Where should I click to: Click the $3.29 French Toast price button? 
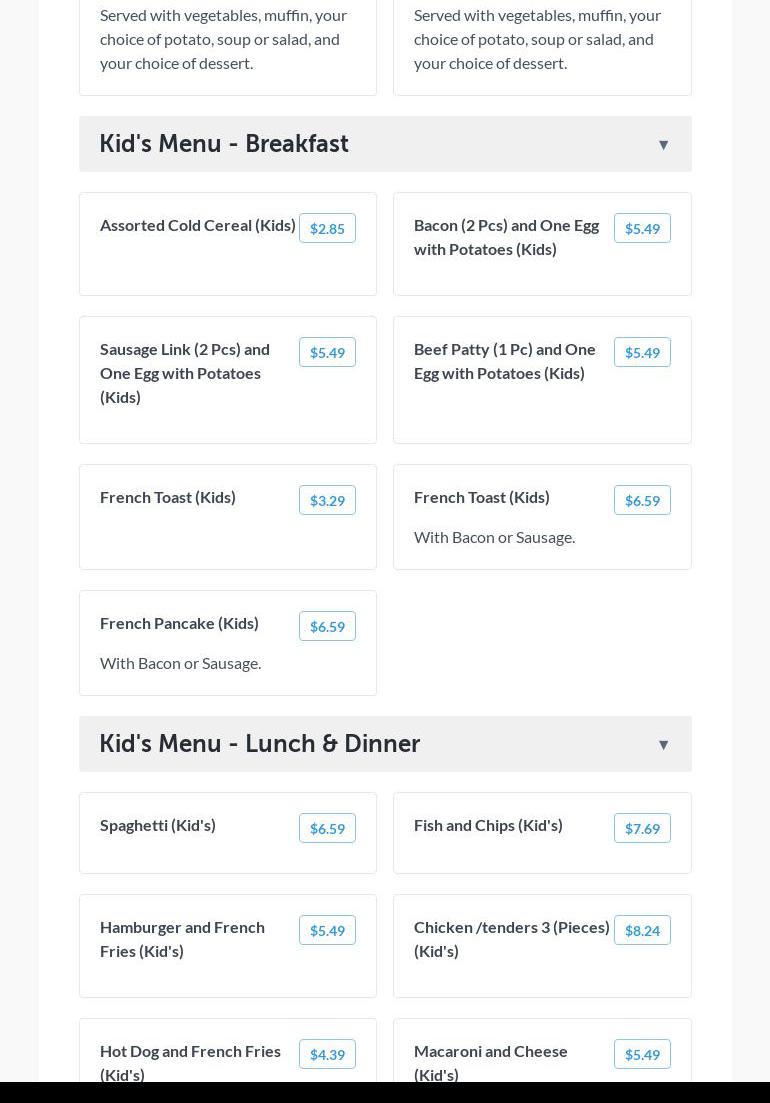[x=327, y=501]
